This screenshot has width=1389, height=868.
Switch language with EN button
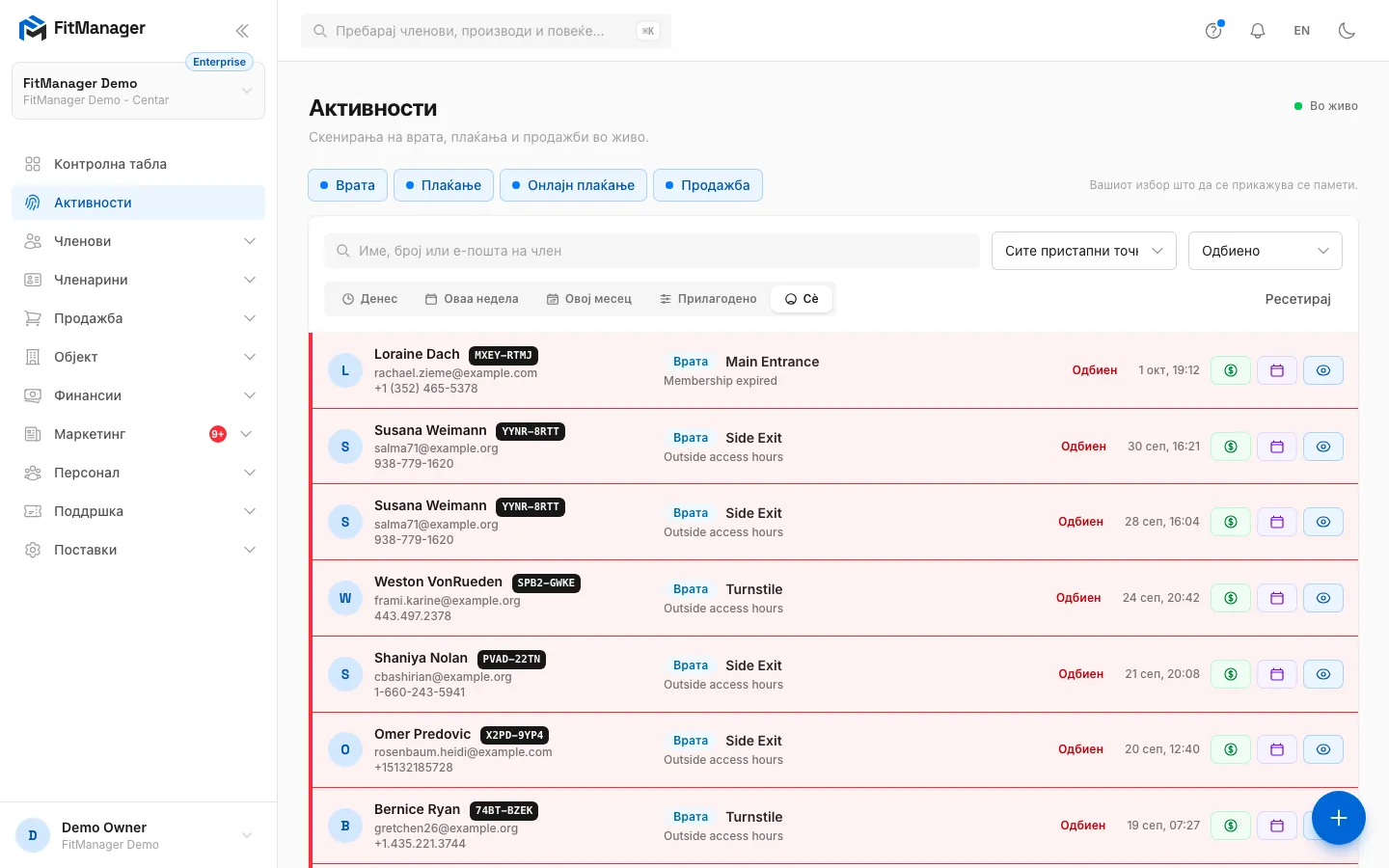click(1302, 31)
